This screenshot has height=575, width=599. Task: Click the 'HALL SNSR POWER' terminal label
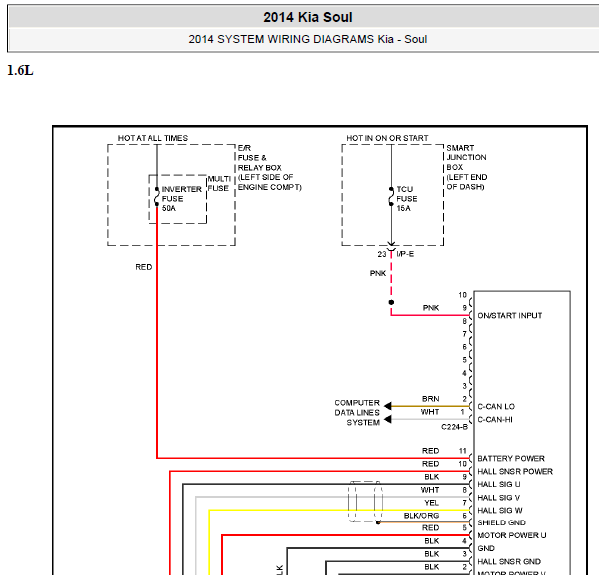[x=515, y=471]
